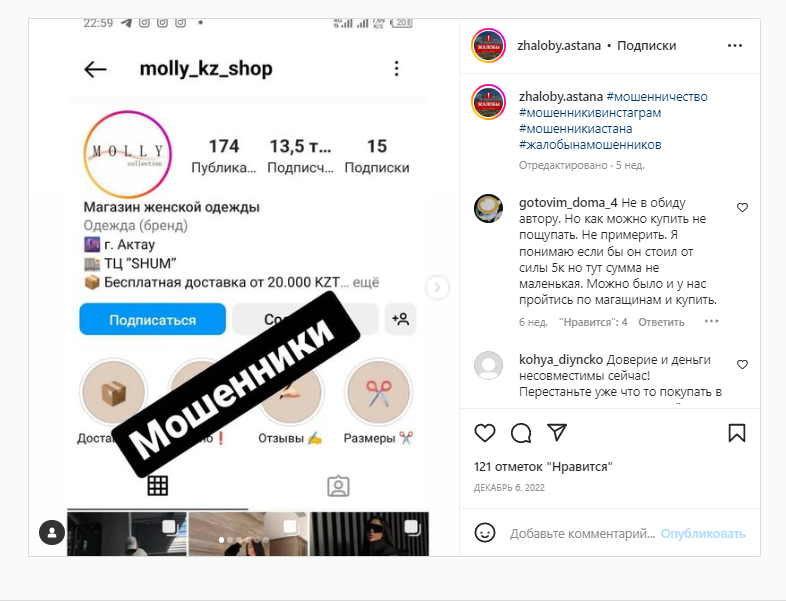Screen dimensions: 786x601
Task: Open zhaloby.astana profile from header username
Action: pos(558,46)
